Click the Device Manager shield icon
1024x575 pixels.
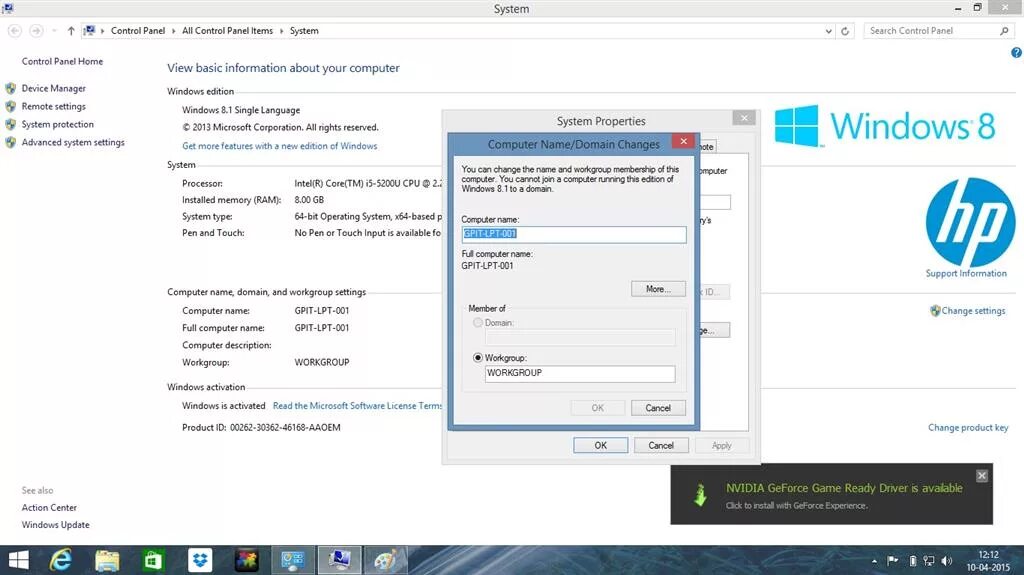tap(10, 88)
